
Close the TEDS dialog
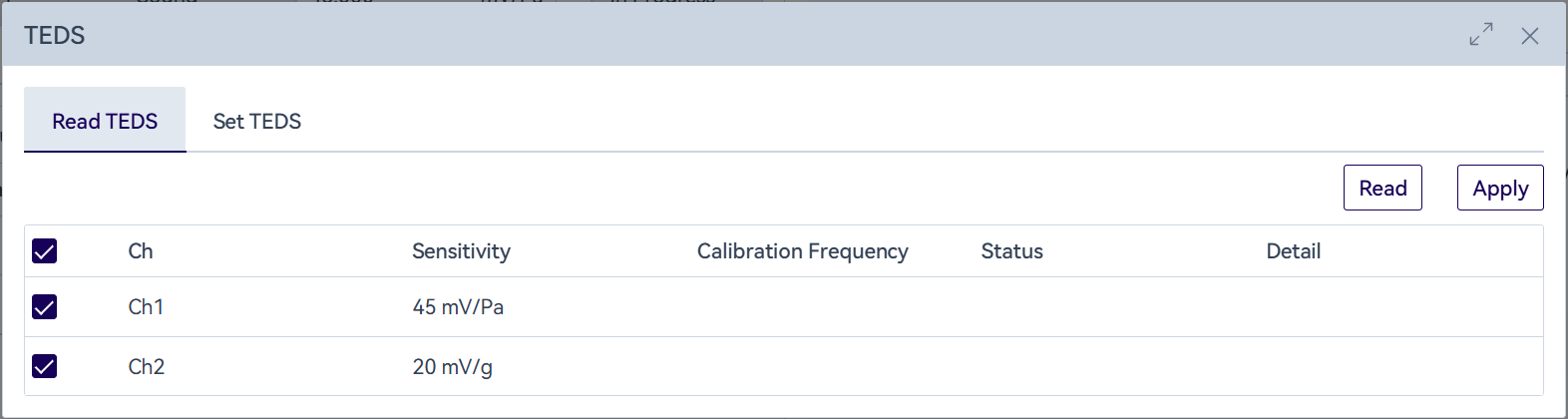coord(1529,36)
